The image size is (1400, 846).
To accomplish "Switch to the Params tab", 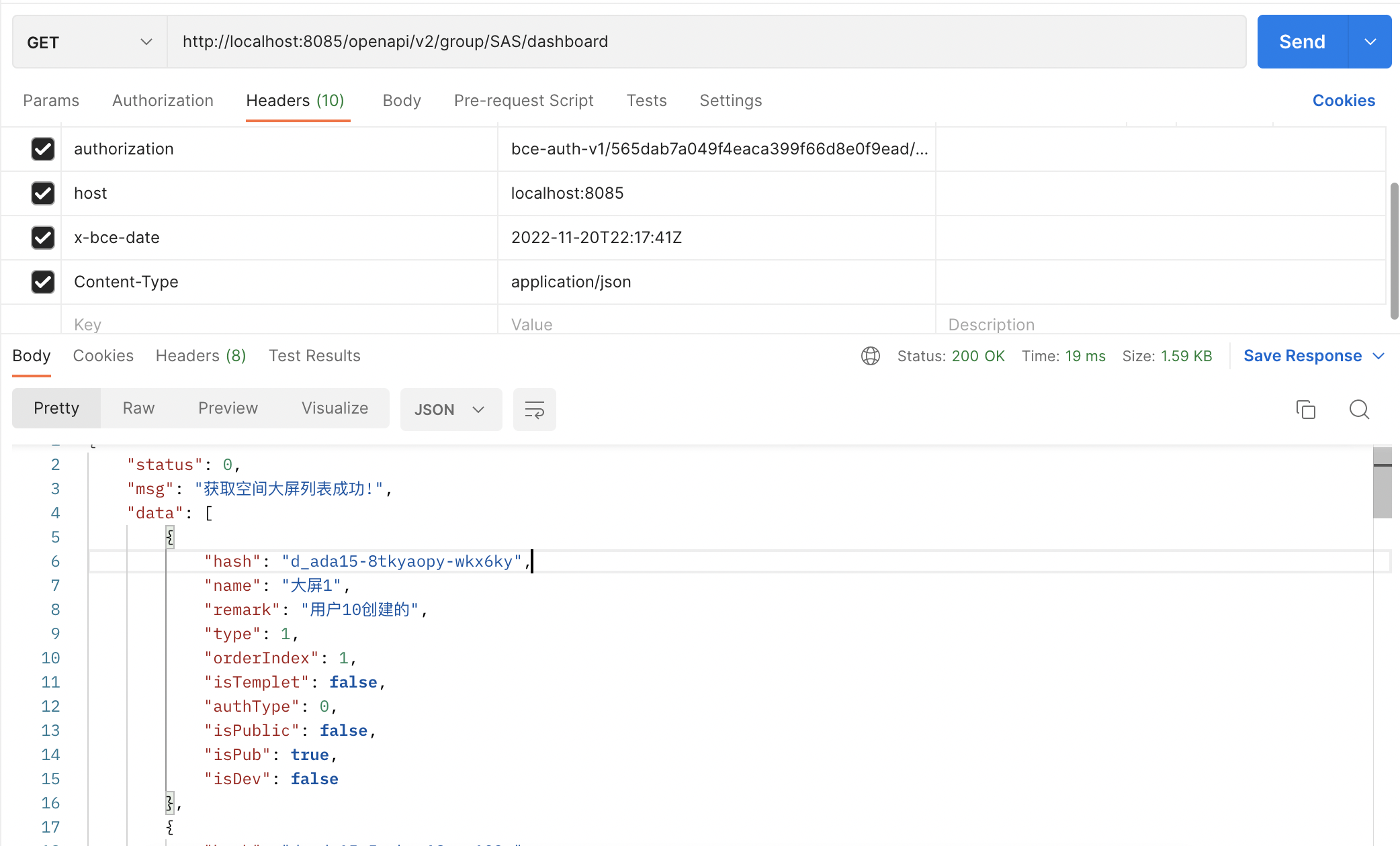I will [x=51, y=101].
